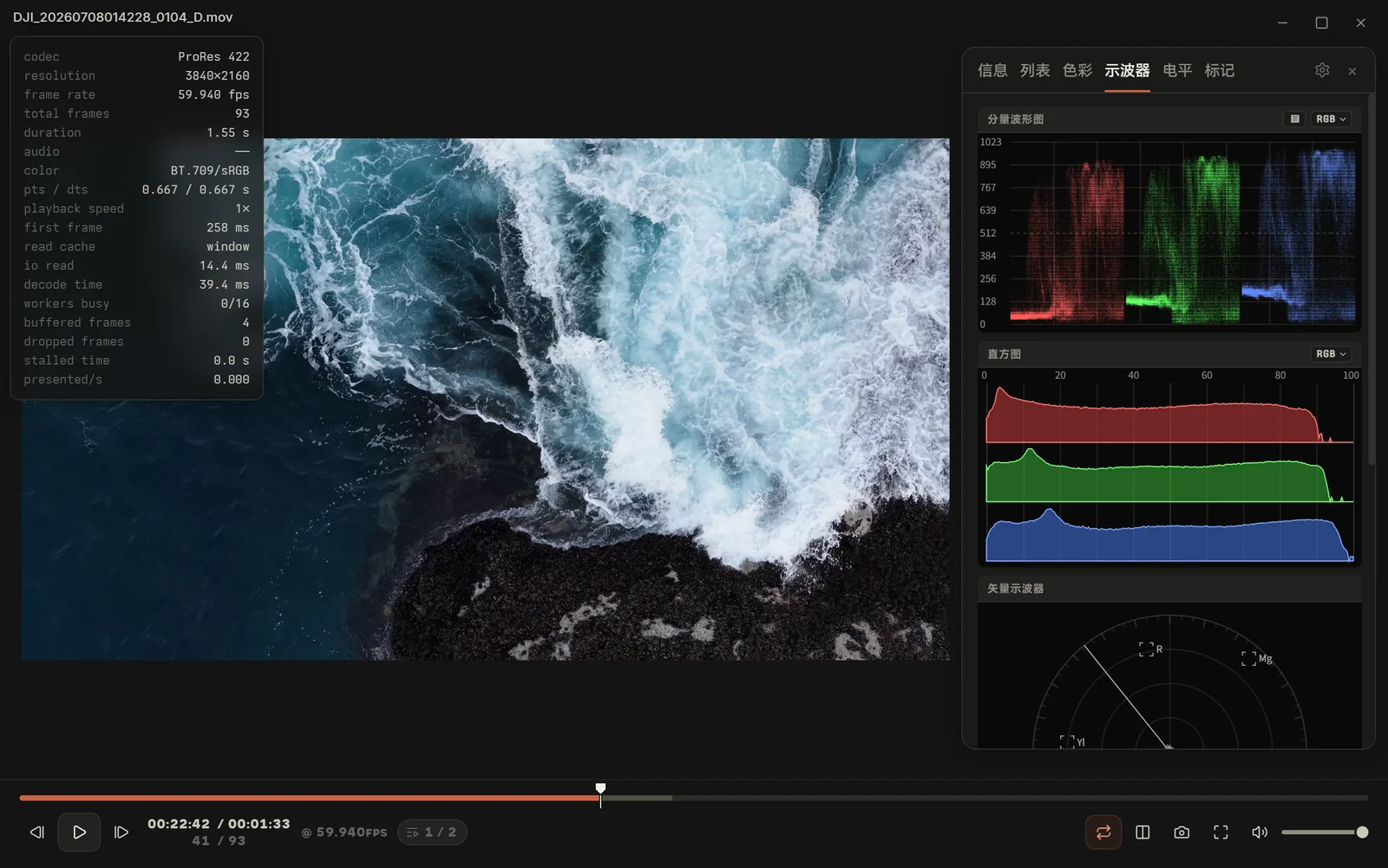Minimize the player window
The width and height of the screenshot is (1388, 868).
[x=1283, y=23]
